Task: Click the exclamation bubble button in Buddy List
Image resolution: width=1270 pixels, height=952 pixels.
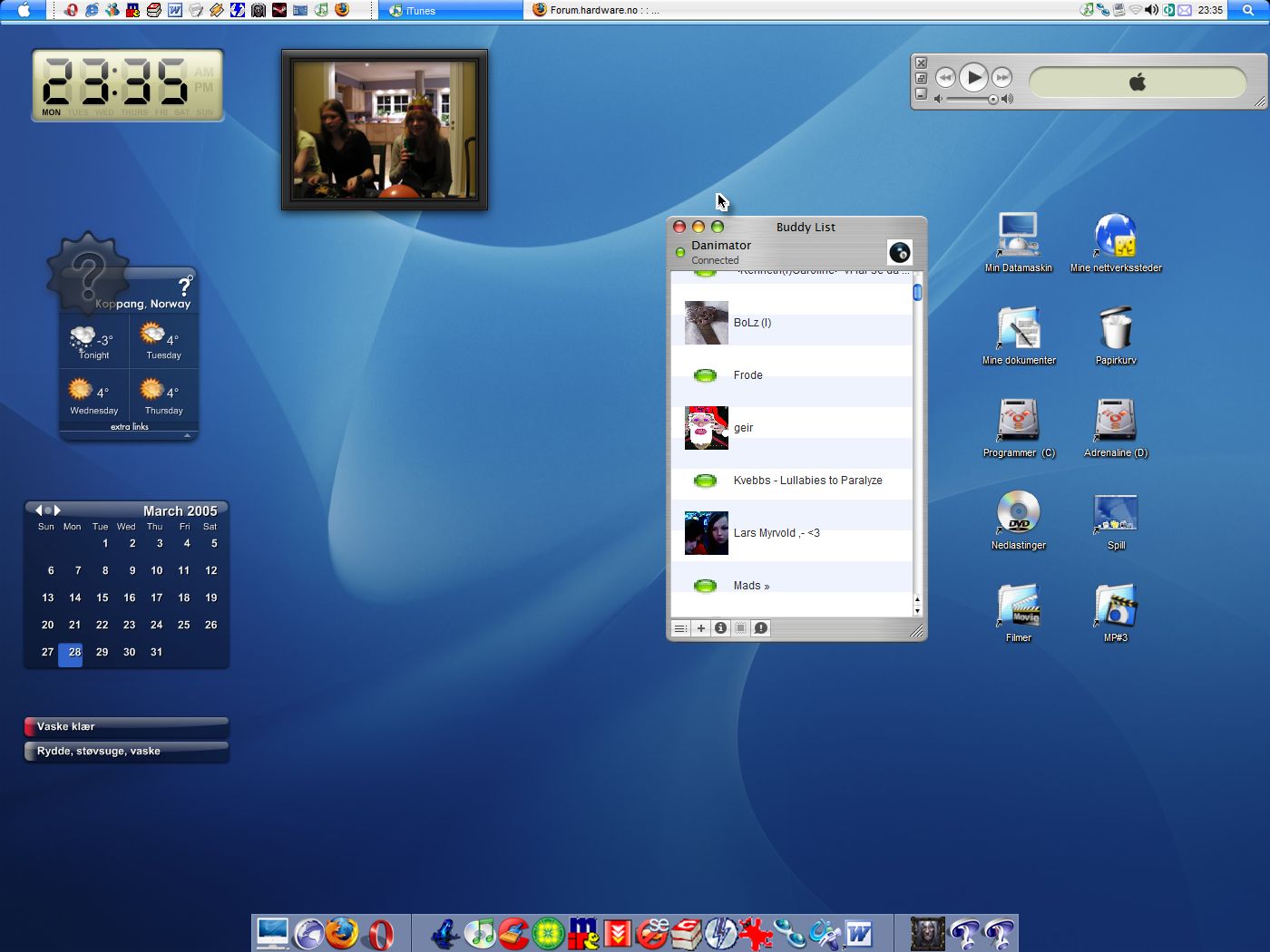Action: coord(760,628)
